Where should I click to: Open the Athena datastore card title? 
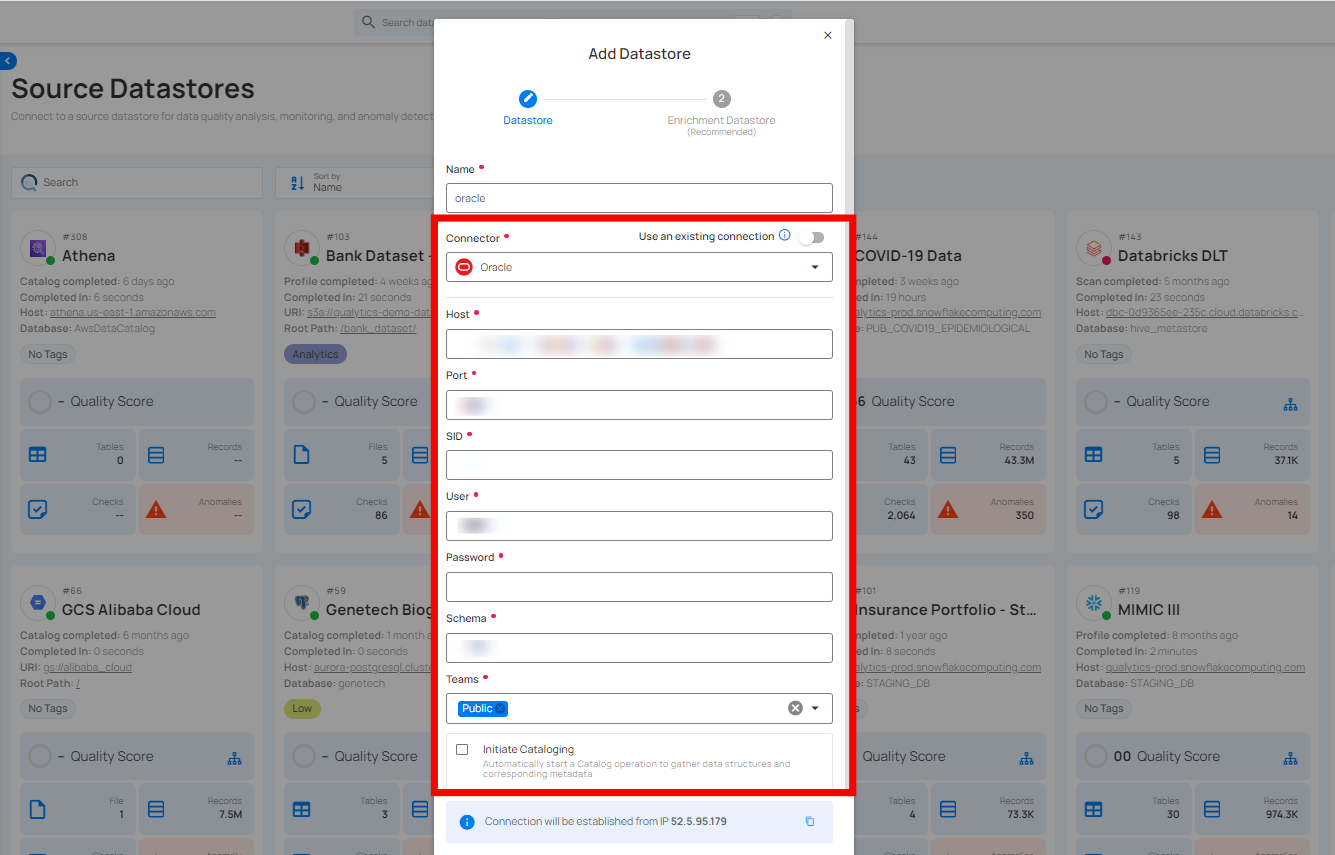click(x=88, y=256)
